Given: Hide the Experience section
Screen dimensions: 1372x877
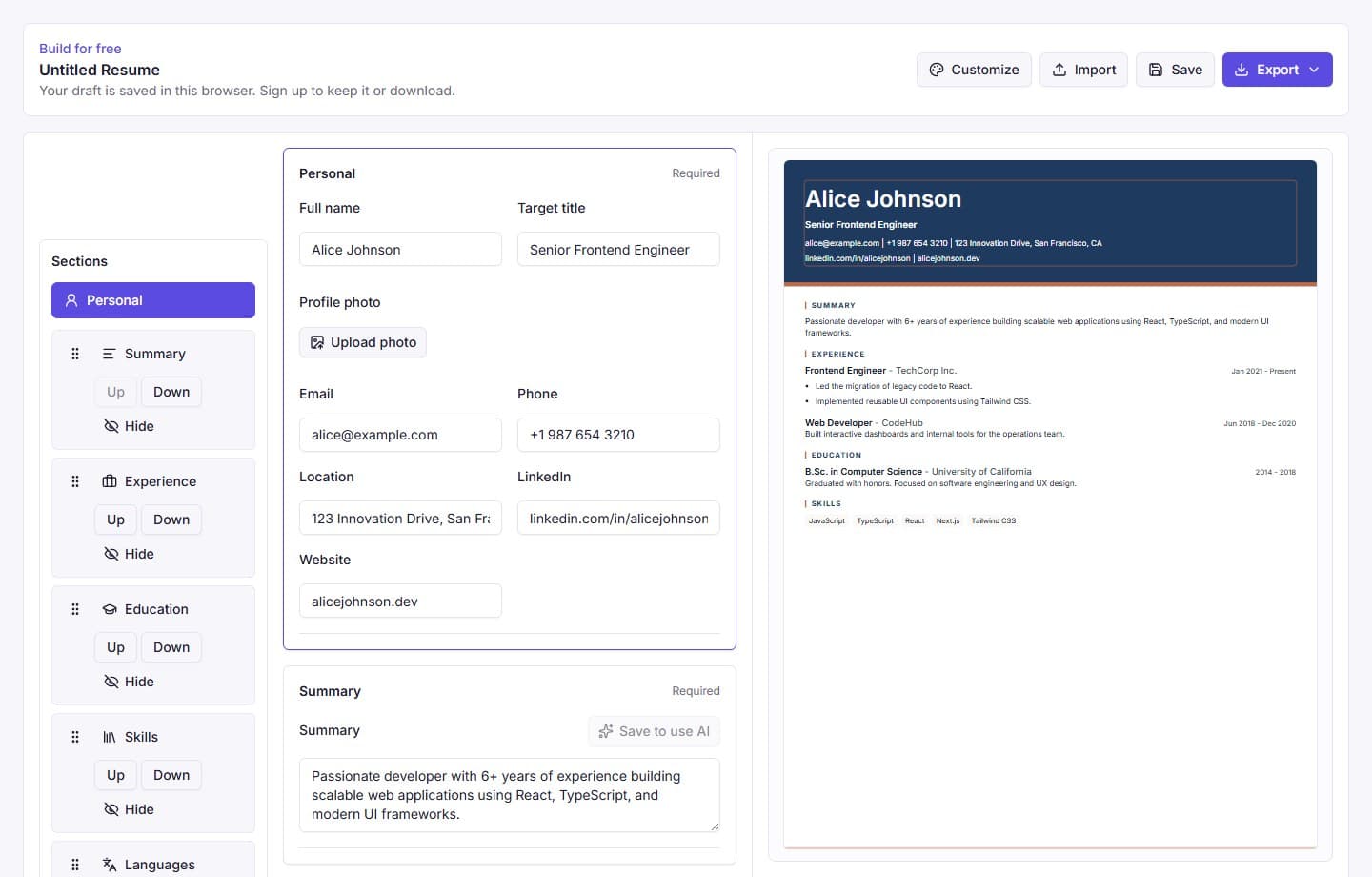Looking at the screenshot, I should 129,554.
